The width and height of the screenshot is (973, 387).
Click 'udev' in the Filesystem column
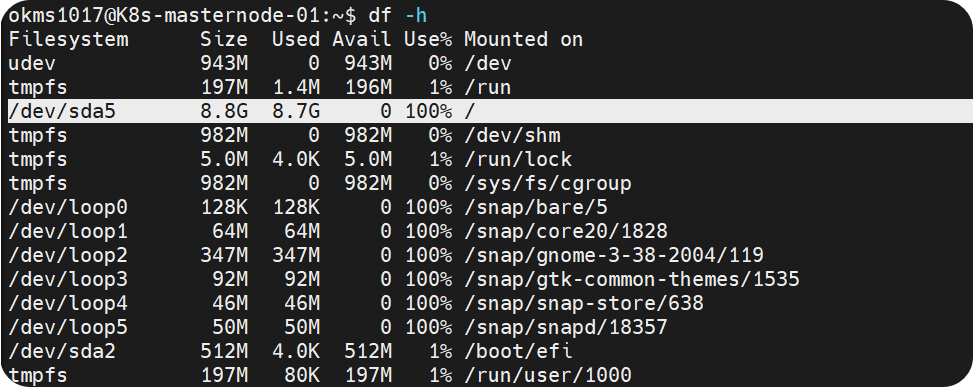[x=32, y=63]
